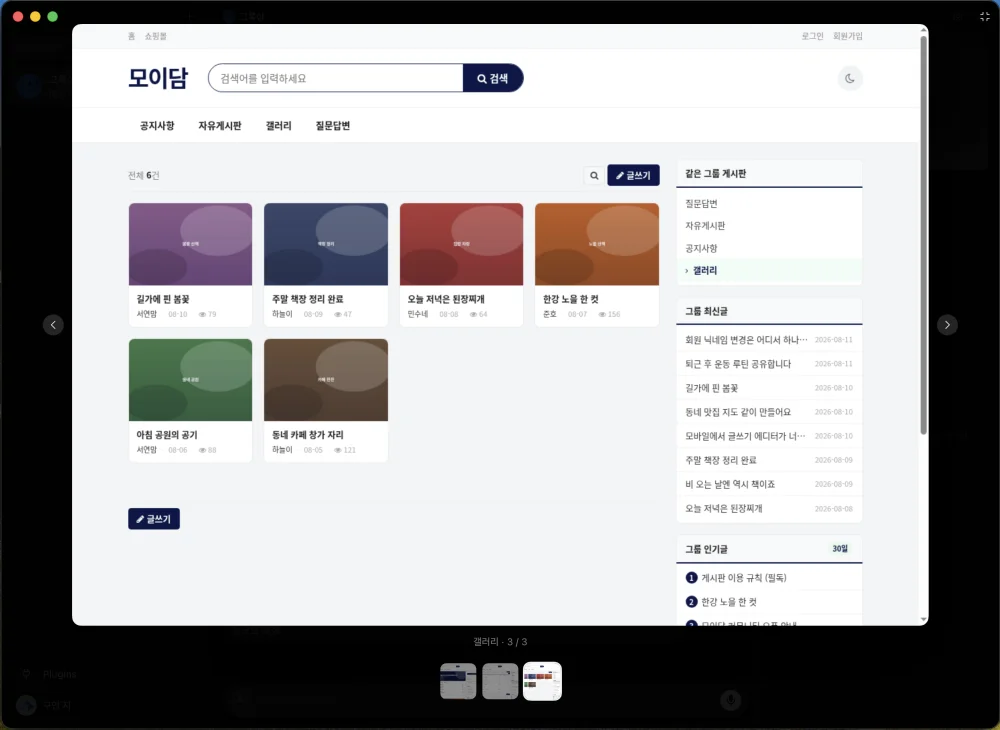Image resolution: width=1000 pixels, height=730 pixels.
Task: Select the active 갤러리 sidebar entry
Action: (769, 270)
